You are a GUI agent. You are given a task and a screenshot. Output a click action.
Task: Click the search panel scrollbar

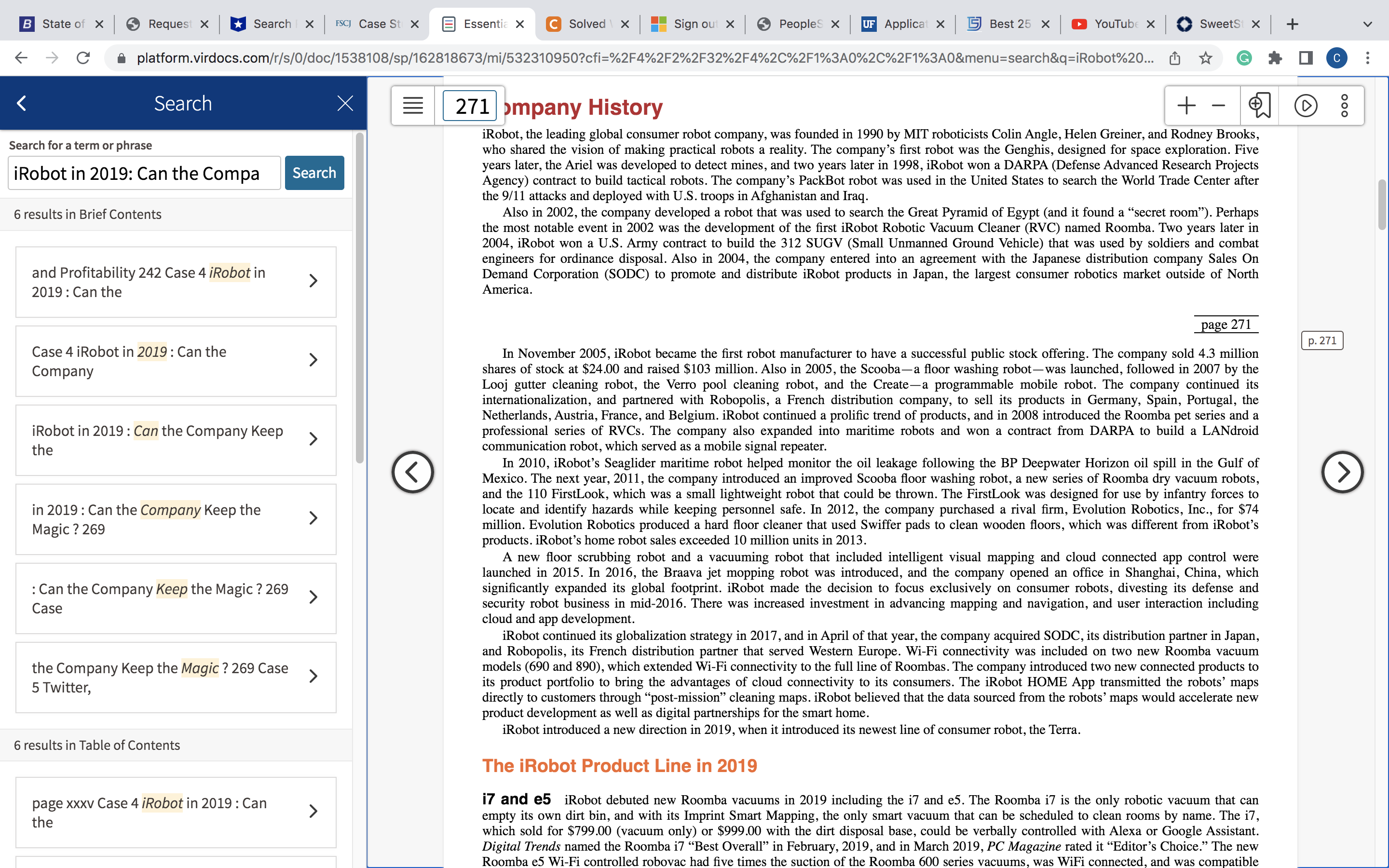(360, 298)
